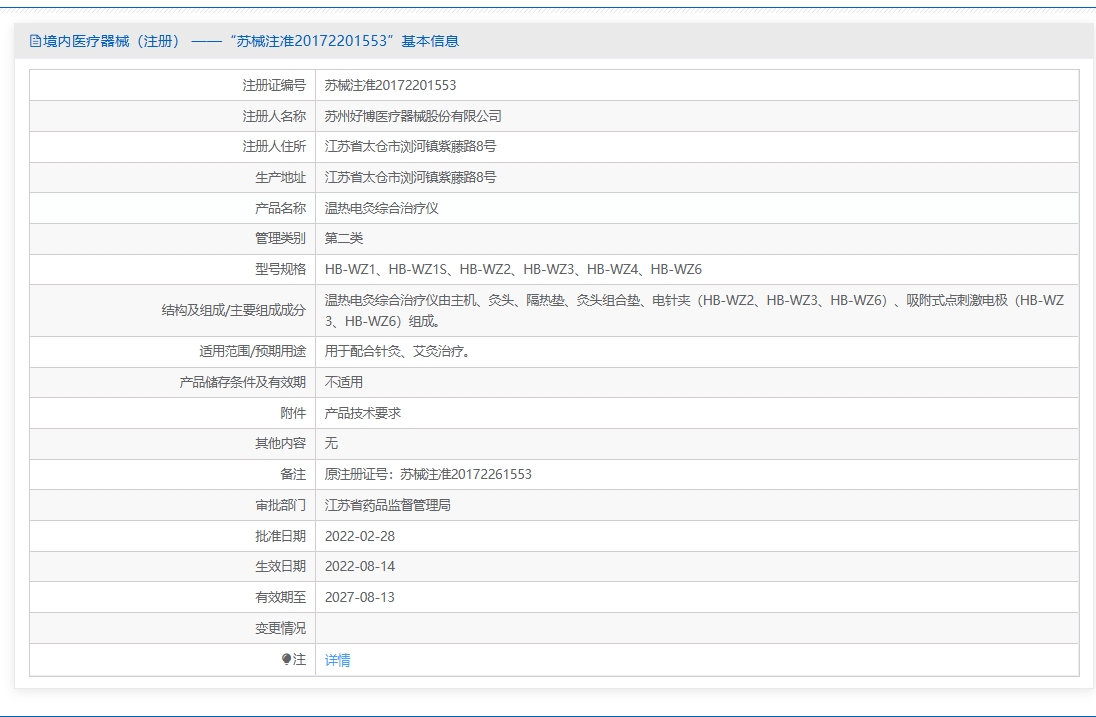Click the 不适用 storage condition value
The height and width of the screenshot is (717, 1096).
(x=344, y=382)
